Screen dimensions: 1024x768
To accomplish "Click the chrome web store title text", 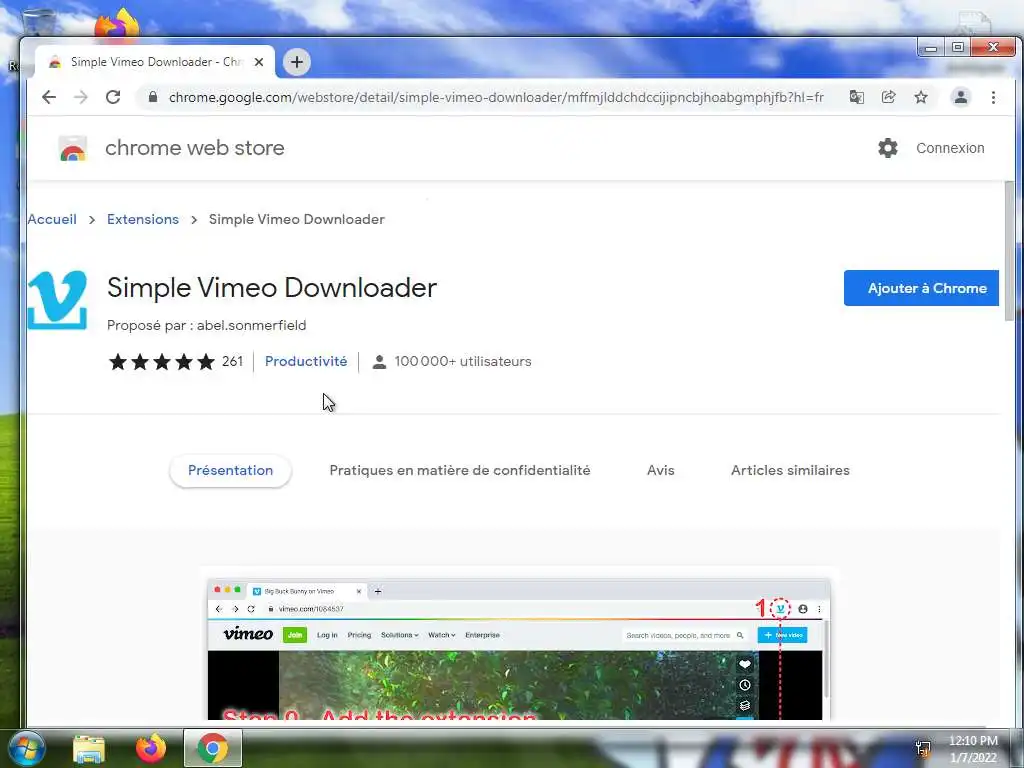I will tap(195, 148).
